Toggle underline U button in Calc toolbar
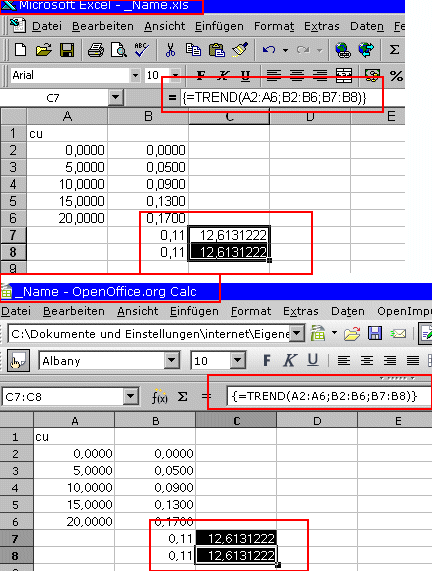The width and height of the screenshot is (432, 571). point(313,360)
